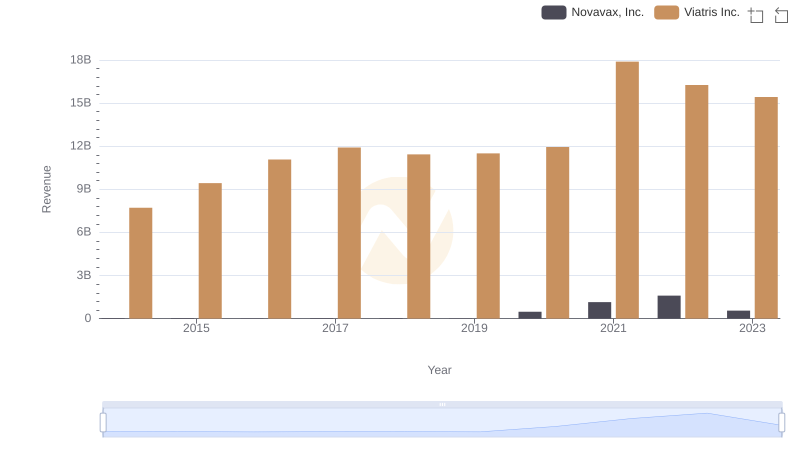
Task: Click the tallest Viatris bar for 2021
Action: point(627,190)
